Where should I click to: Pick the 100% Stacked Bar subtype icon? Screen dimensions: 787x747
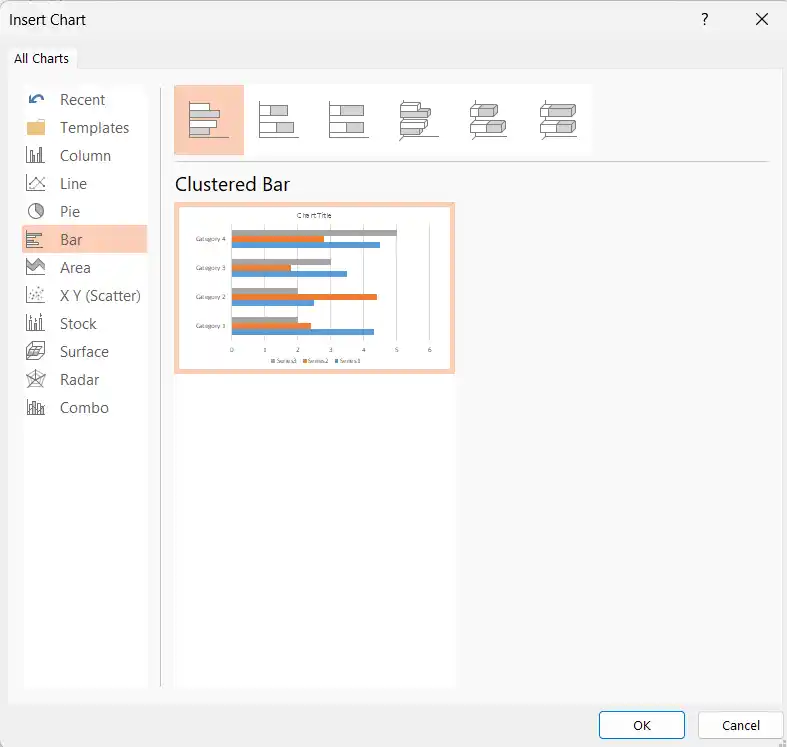pyautogui.click(x=349, y=120)
